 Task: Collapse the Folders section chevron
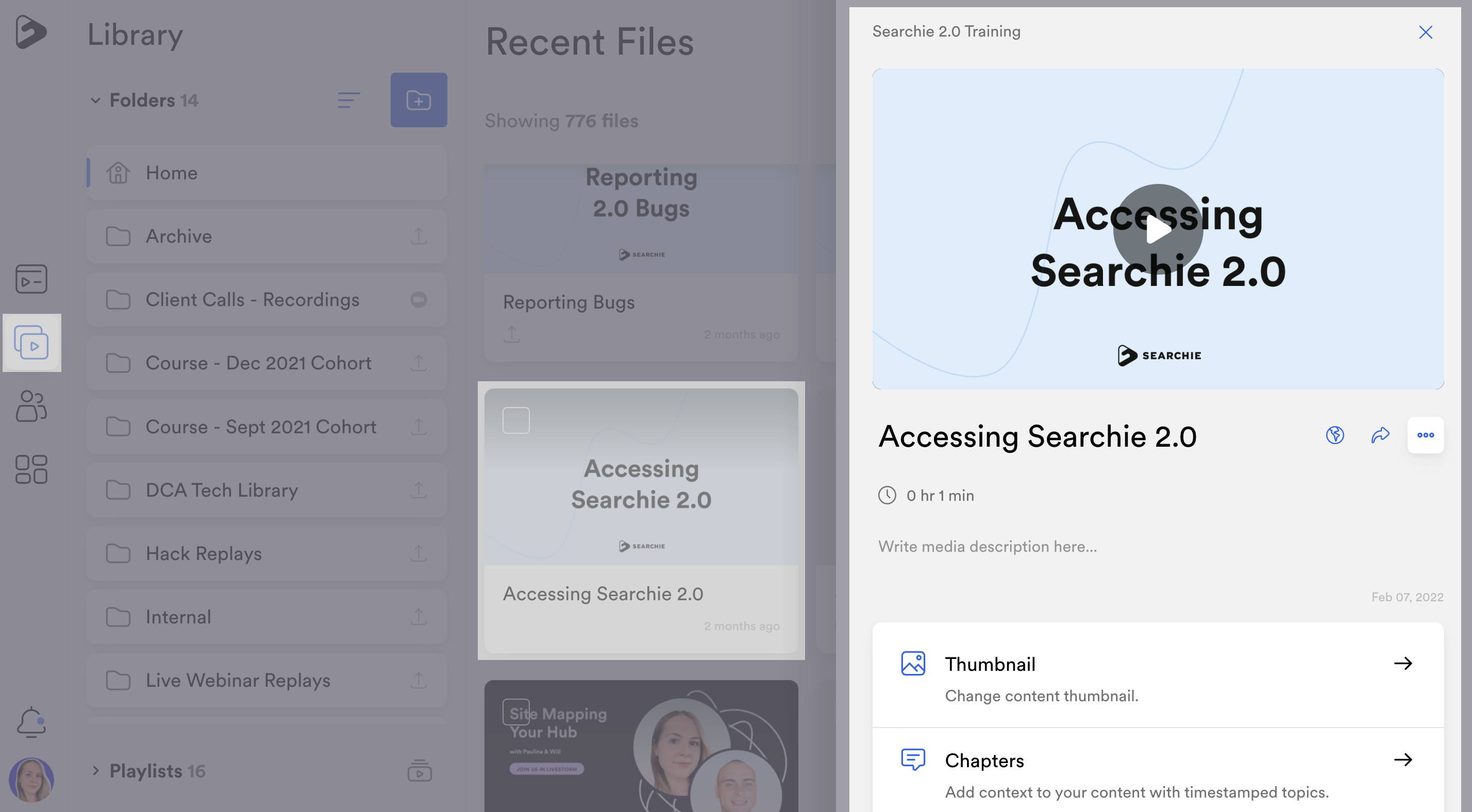95,100
